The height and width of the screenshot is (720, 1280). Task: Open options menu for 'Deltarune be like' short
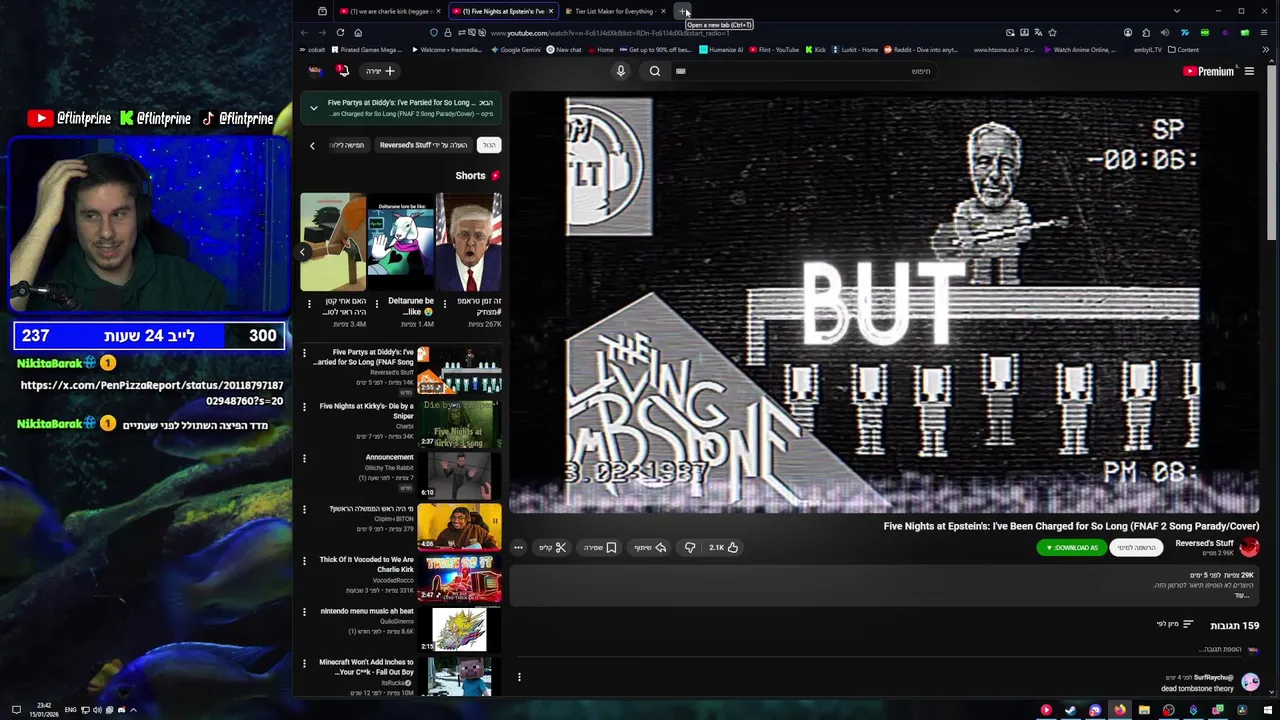tap(376, 303)
